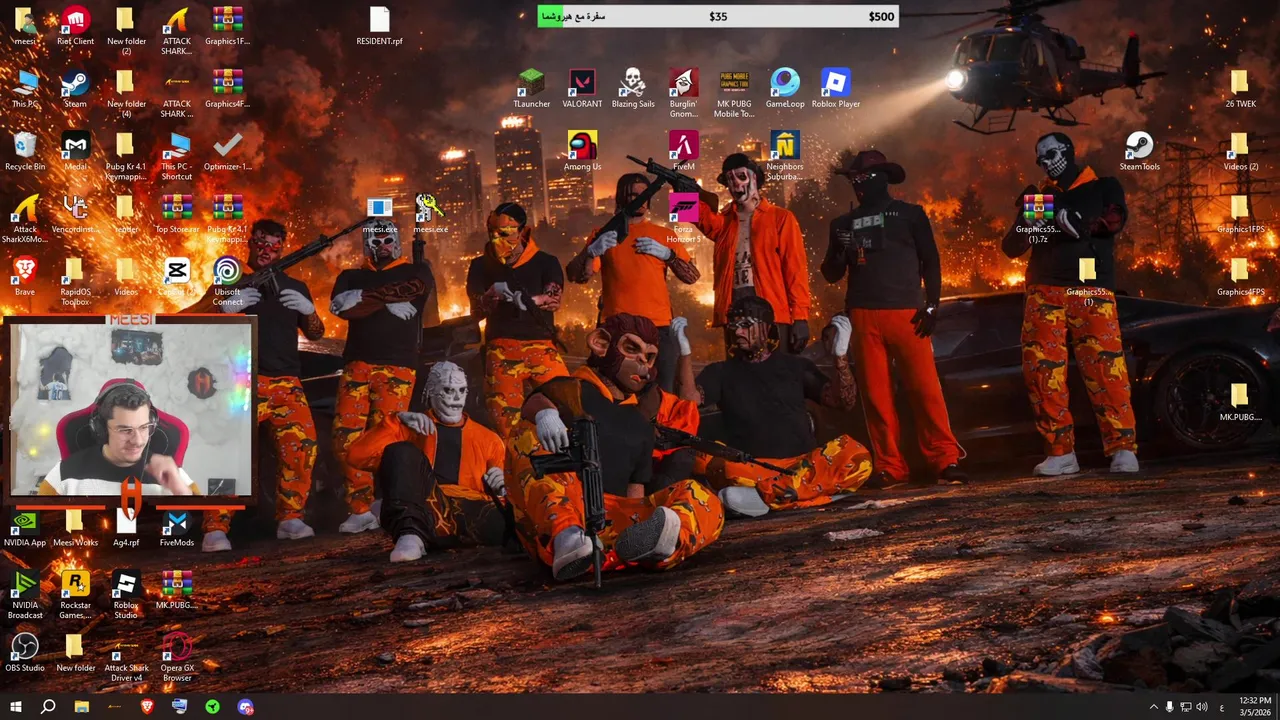Expand the hidden system tray icons chevron
1280x720 pixels.
tap(1153, 707)
